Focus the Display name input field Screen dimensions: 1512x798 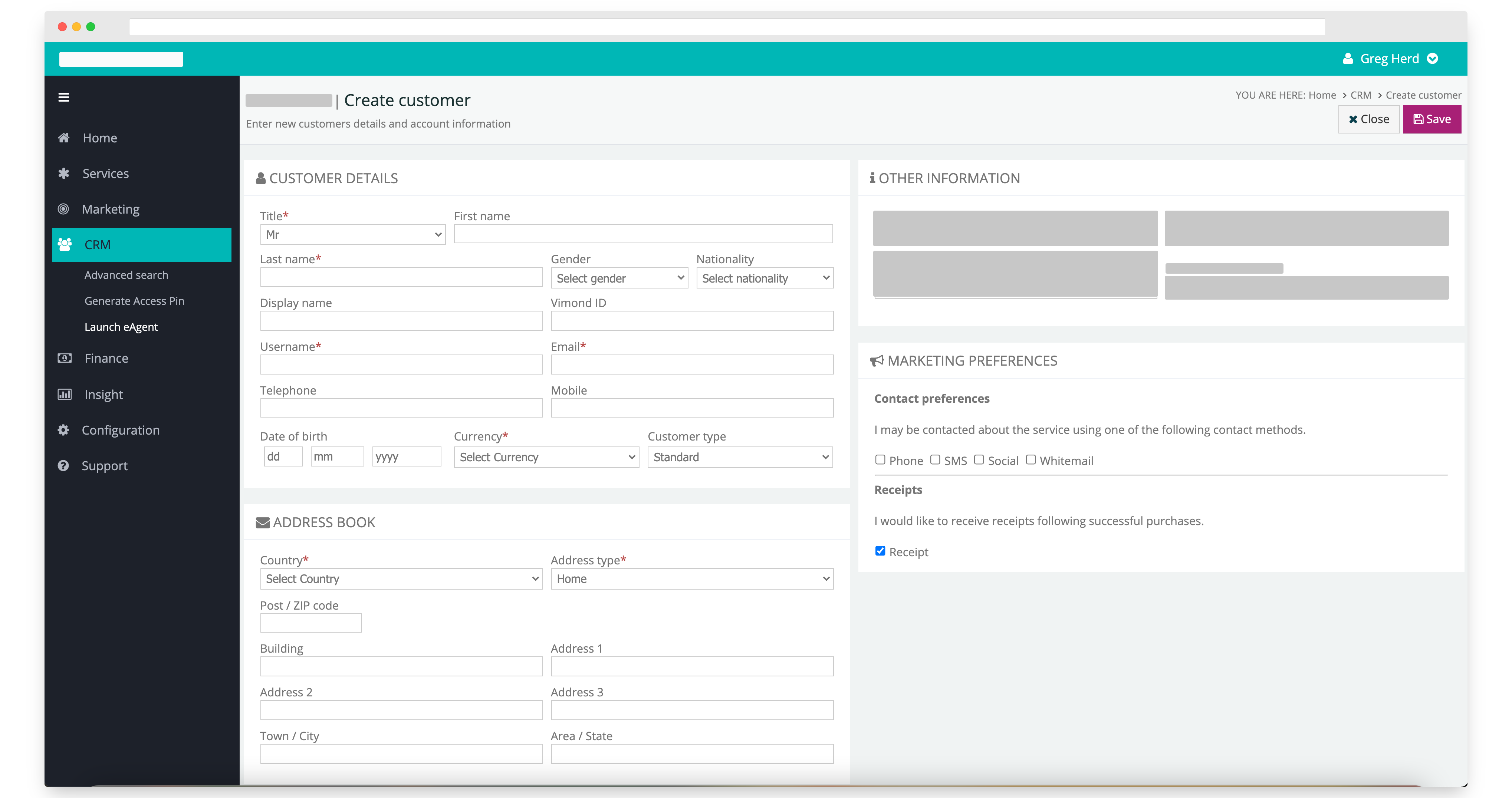click(x=401, y=321)
